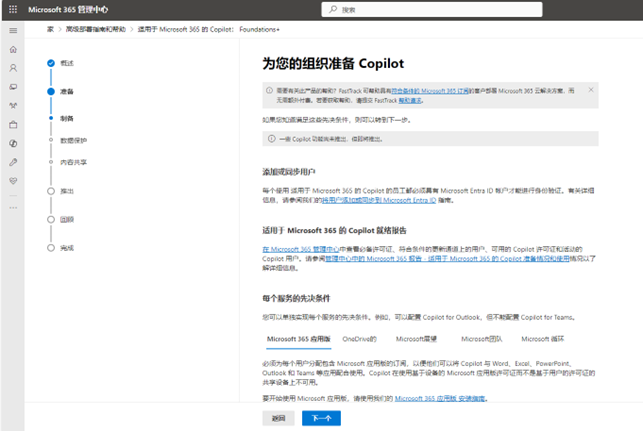The image size is (643, 431).
Task: Open 高级部署指南和帮助 breadcrumb
Action: pyautogui.click(x=96, y=29)
